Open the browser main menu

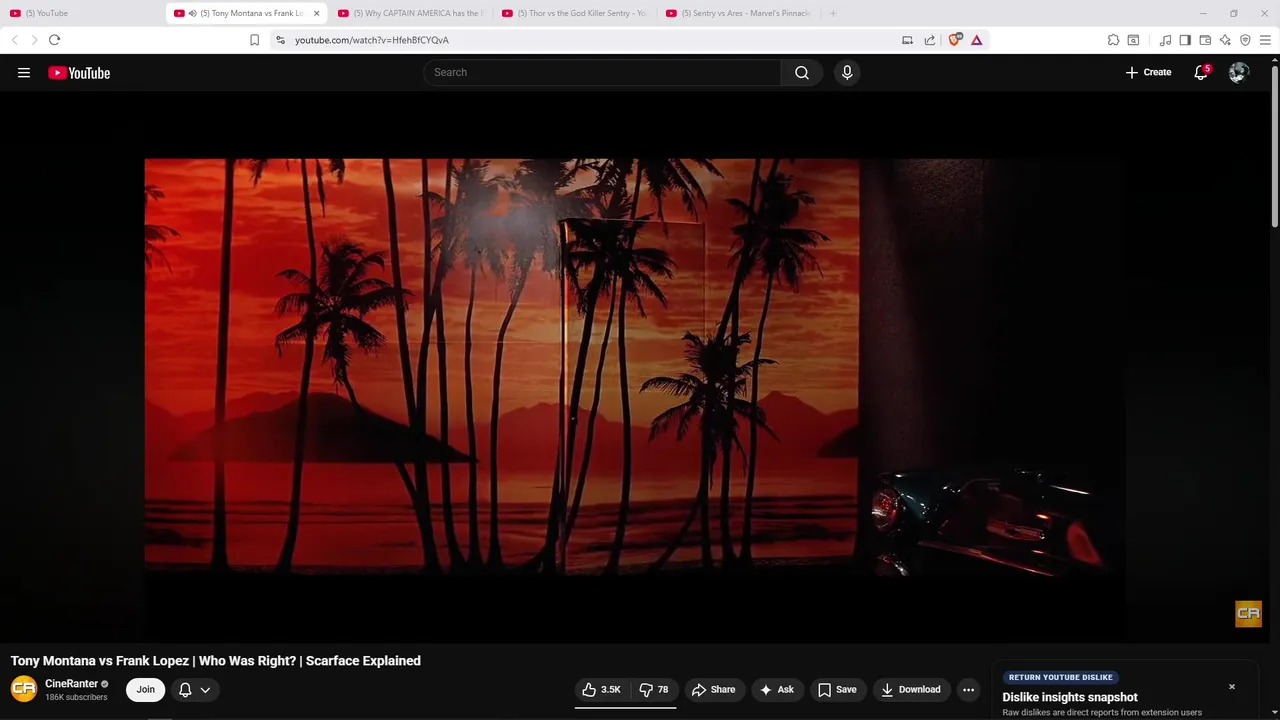pos(1265,40)
